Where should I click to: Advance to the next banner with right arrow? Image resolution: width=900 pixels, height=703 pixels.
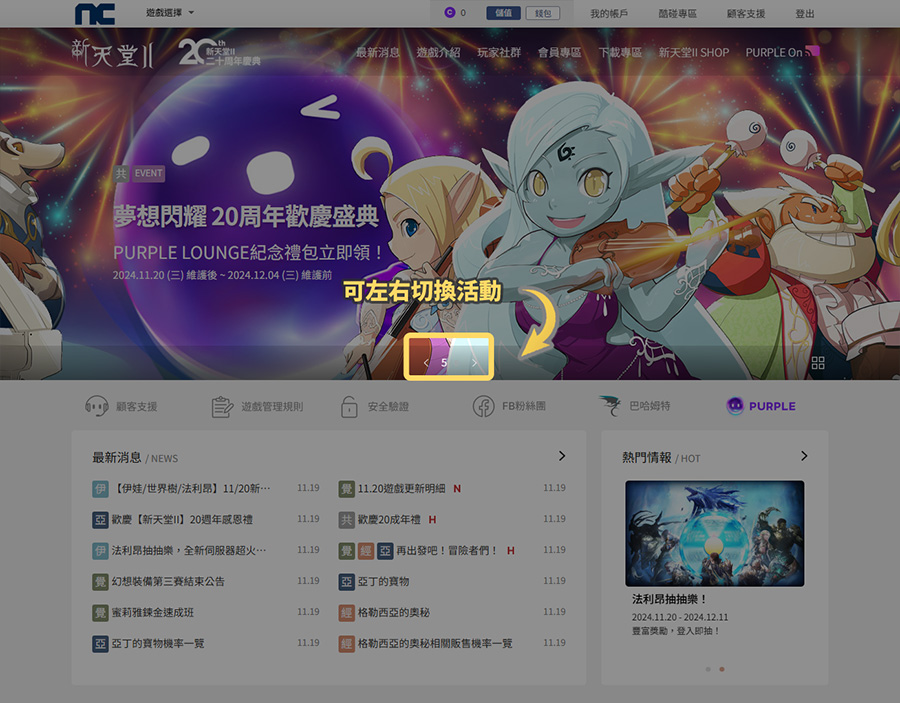(x=474, y=363)
